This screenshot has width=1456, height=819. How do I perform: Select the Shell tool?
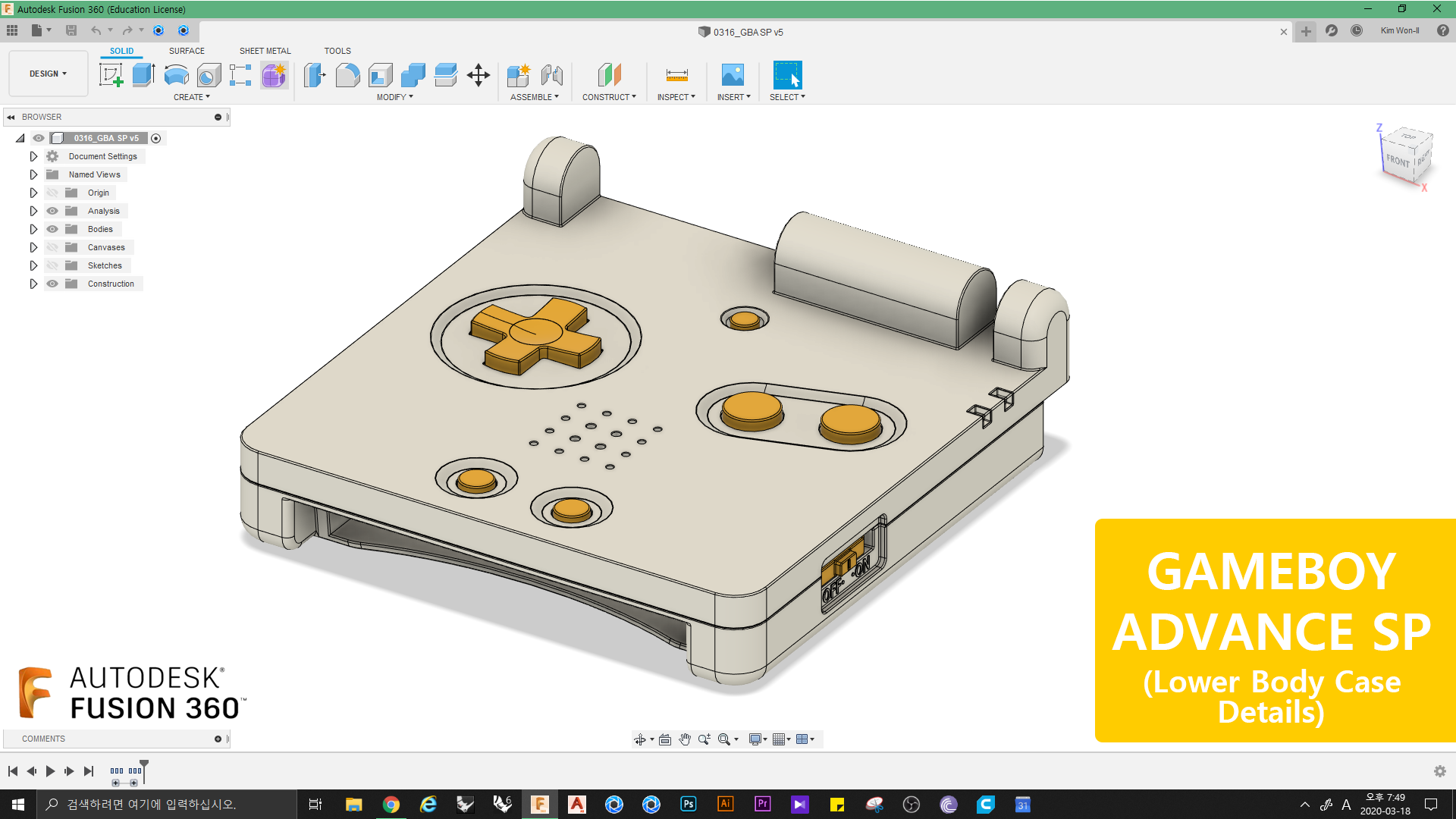coord(381,75)
